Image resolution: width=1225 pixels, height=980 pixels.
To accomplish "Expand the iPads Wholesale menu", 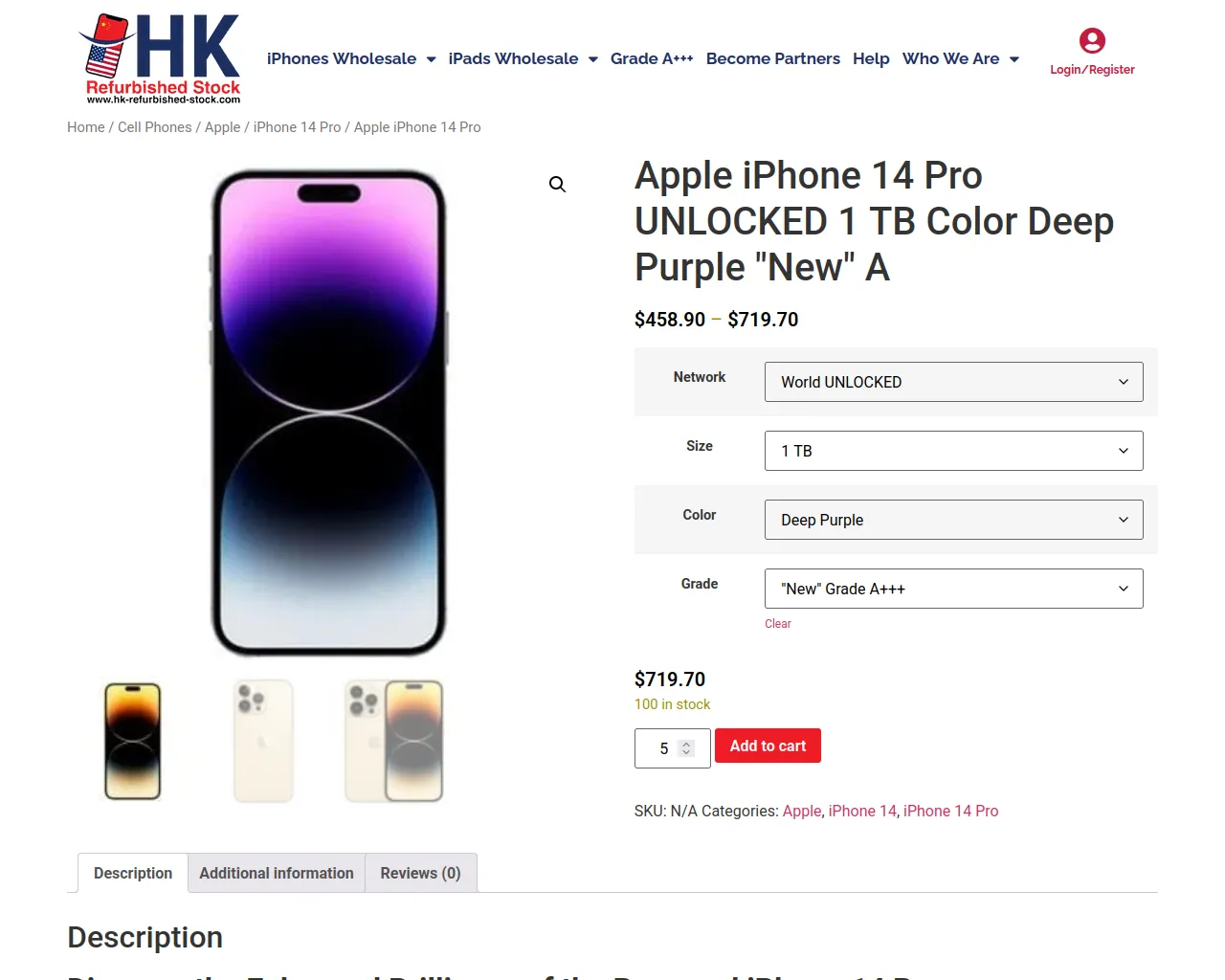I will 523,59.
